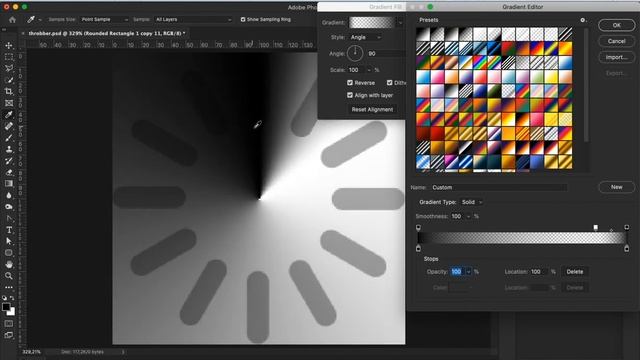Select the Hand tool

point(9,264)
